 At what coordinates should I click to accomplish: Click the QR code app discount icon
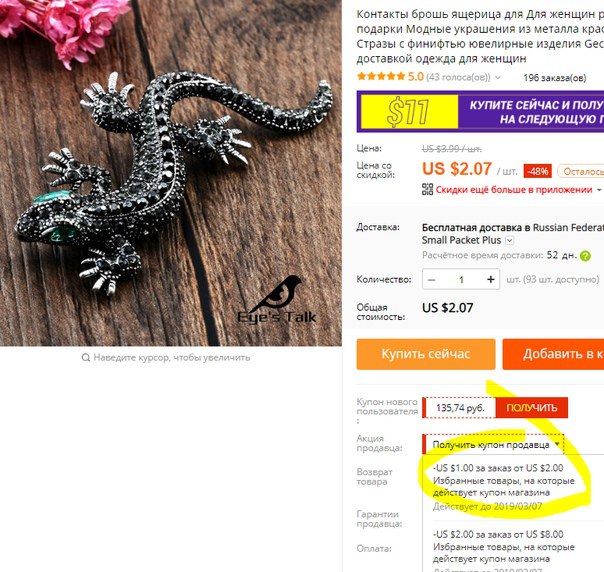click(x=427, y=189)
